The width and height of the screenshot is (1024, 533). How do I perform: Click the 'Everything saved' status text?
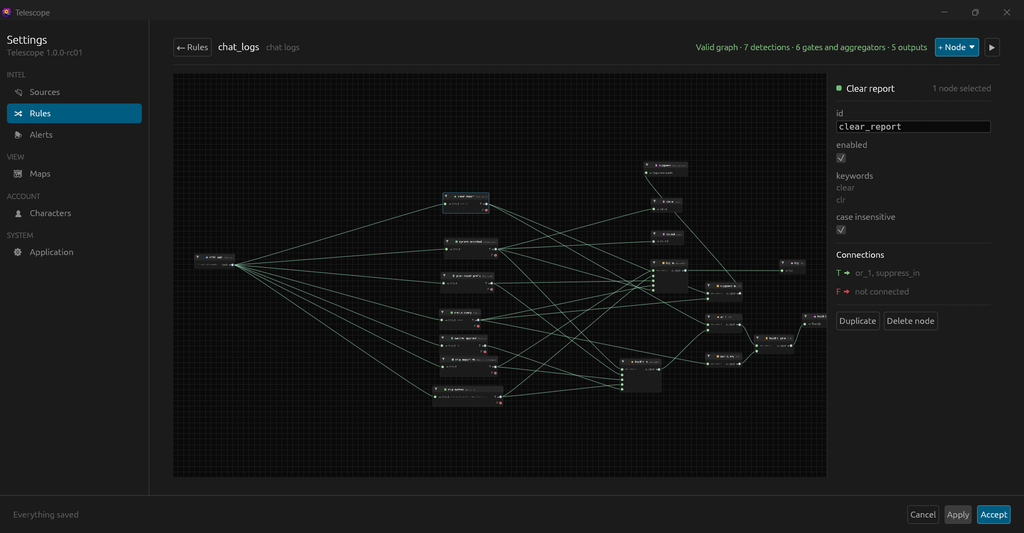click(46, 515)
